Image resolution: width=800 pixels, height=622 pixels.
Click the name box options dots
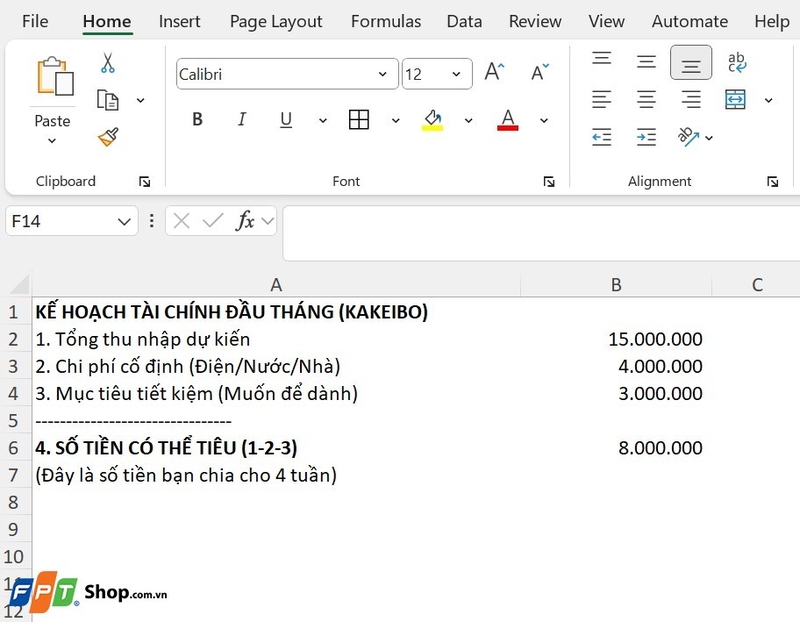pos(152,221)
